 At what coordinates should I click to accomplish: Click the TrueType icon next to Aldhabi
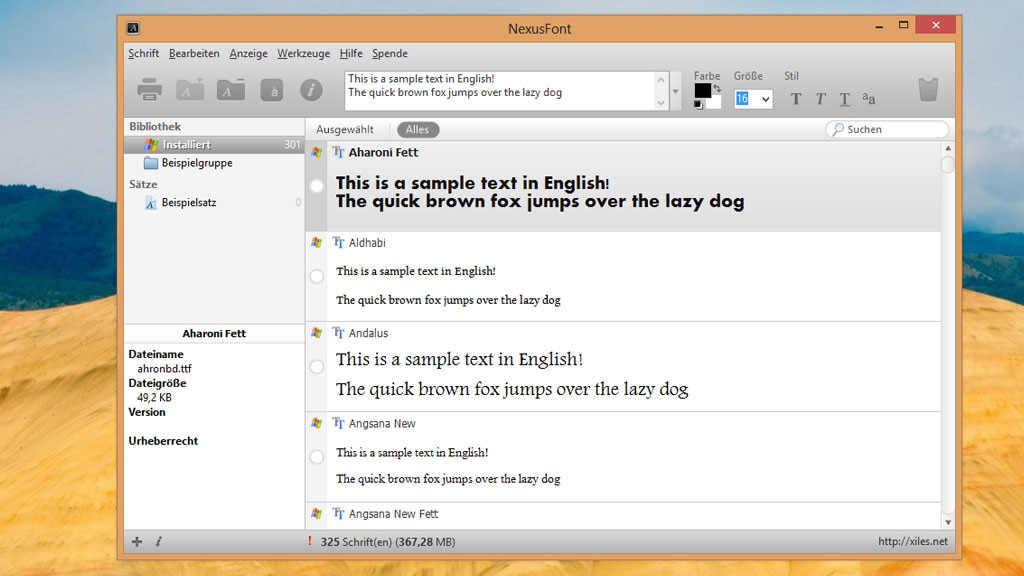click(x=338, y=242)
